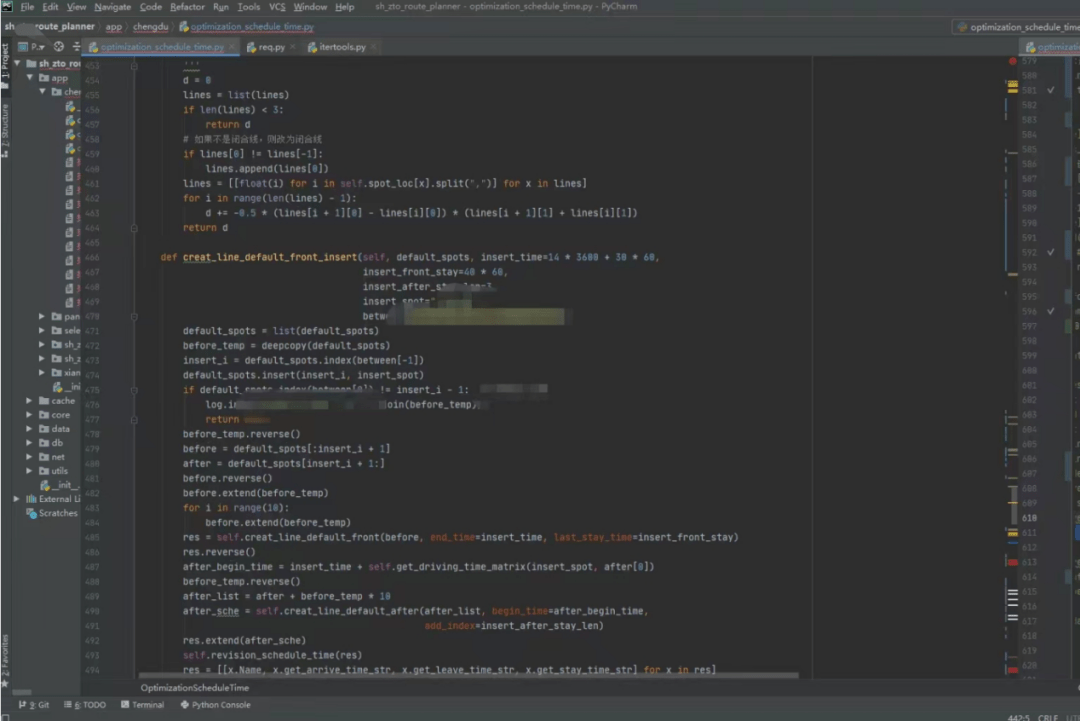This screenshot has width=1080, height=721.
Task: Expand the utils folder
Action: pos(29,471)
